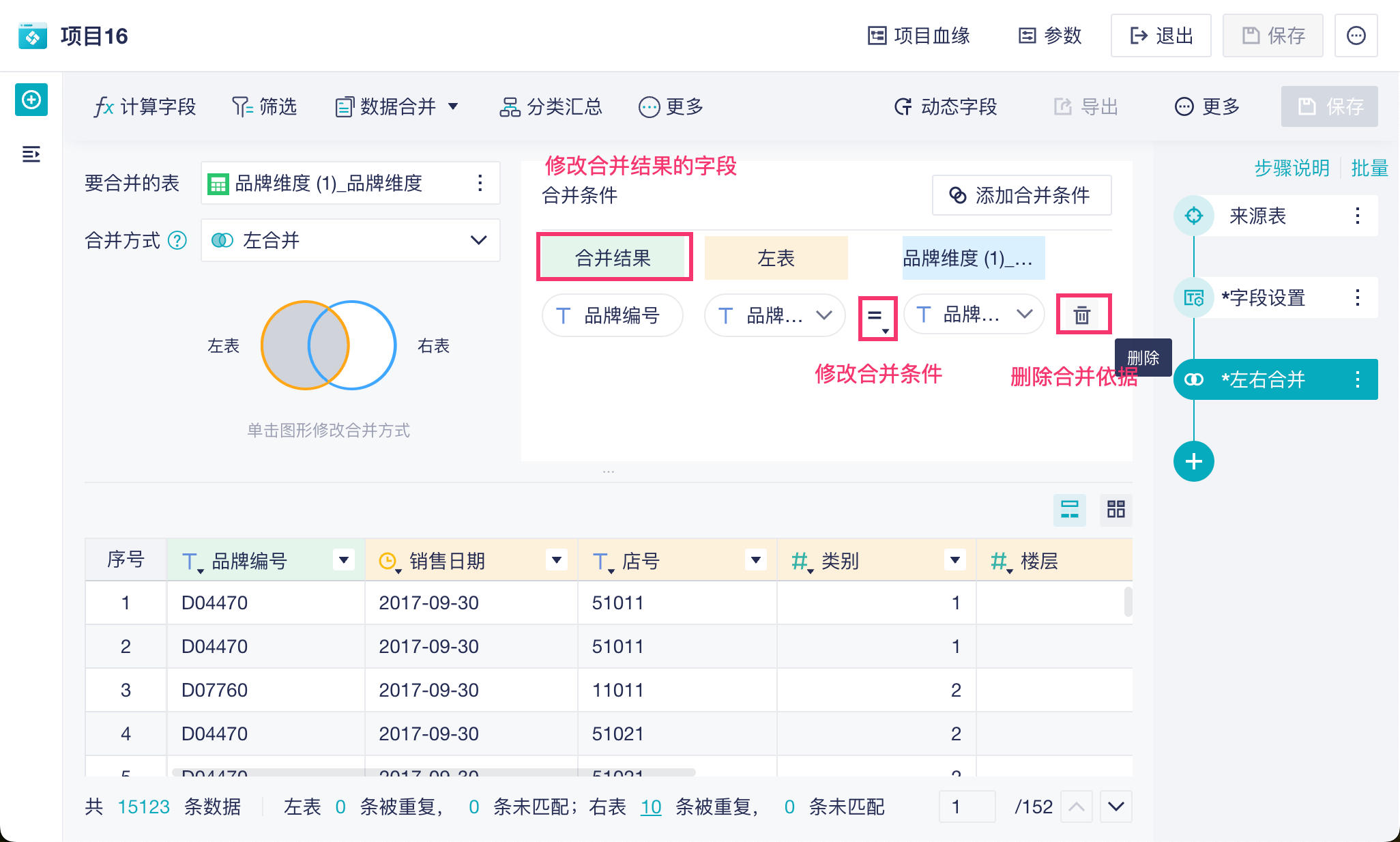
Task: Click the 添加合并条件 button
Action: point(1021,196)
